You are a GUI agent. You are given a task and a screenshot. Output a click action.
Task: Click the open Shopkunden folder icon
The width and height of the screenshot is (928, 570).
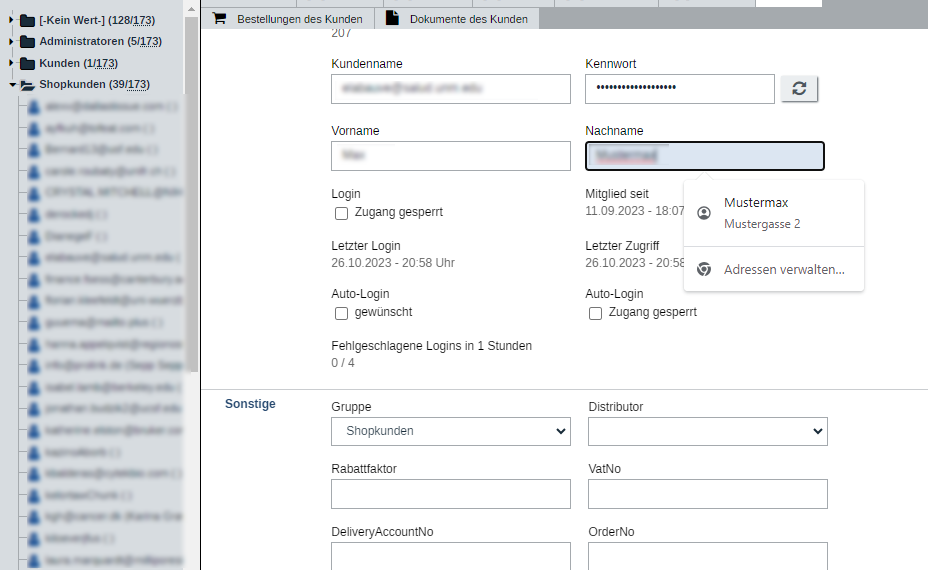[27, 85]
